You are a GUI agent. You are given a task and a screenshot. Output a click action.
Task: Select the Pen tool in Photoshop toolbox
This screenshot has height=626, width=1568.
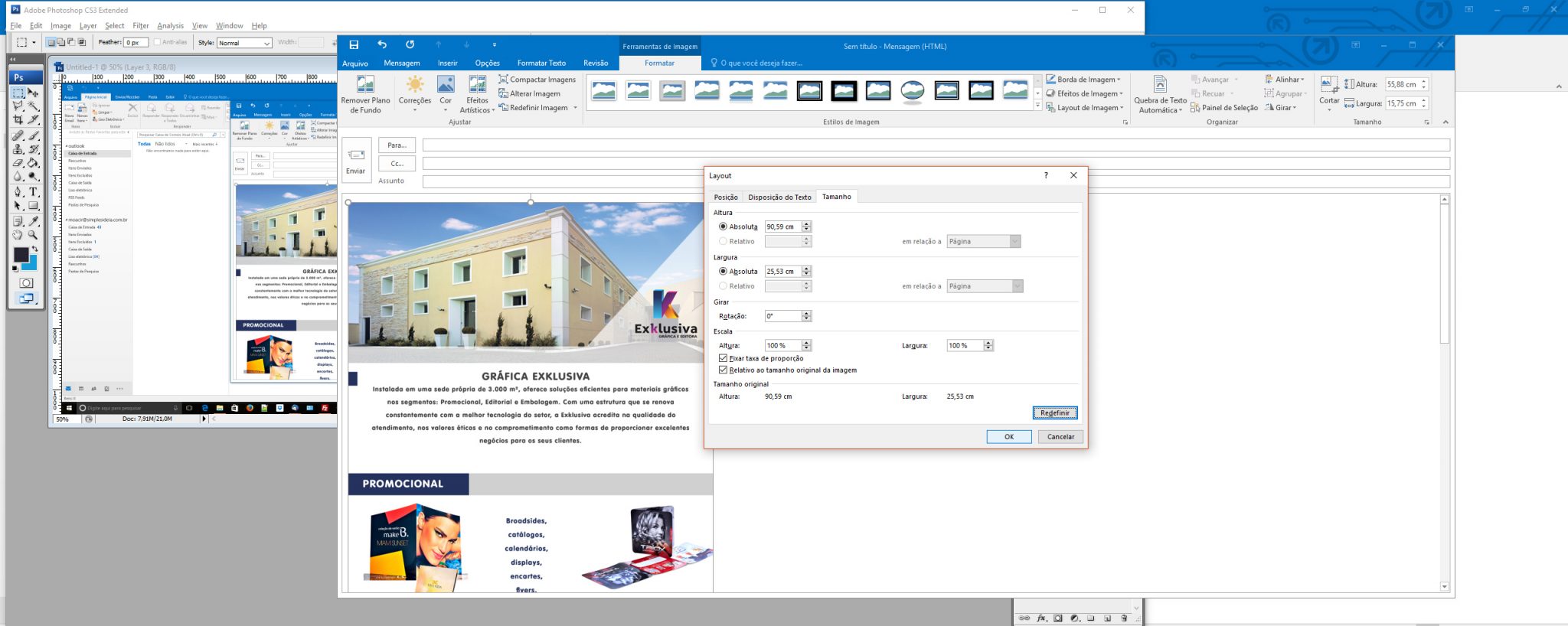click(18, 191)
